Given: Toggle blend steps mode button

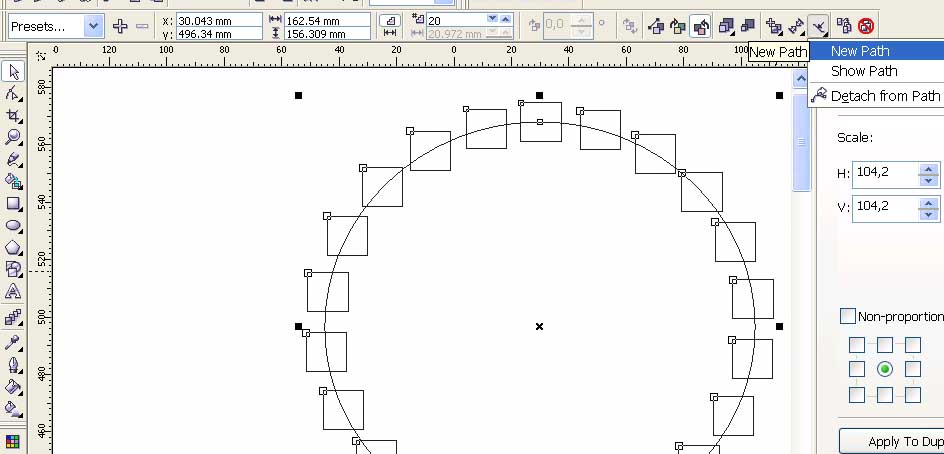Looking at the screenshot, I should (390, 20).
